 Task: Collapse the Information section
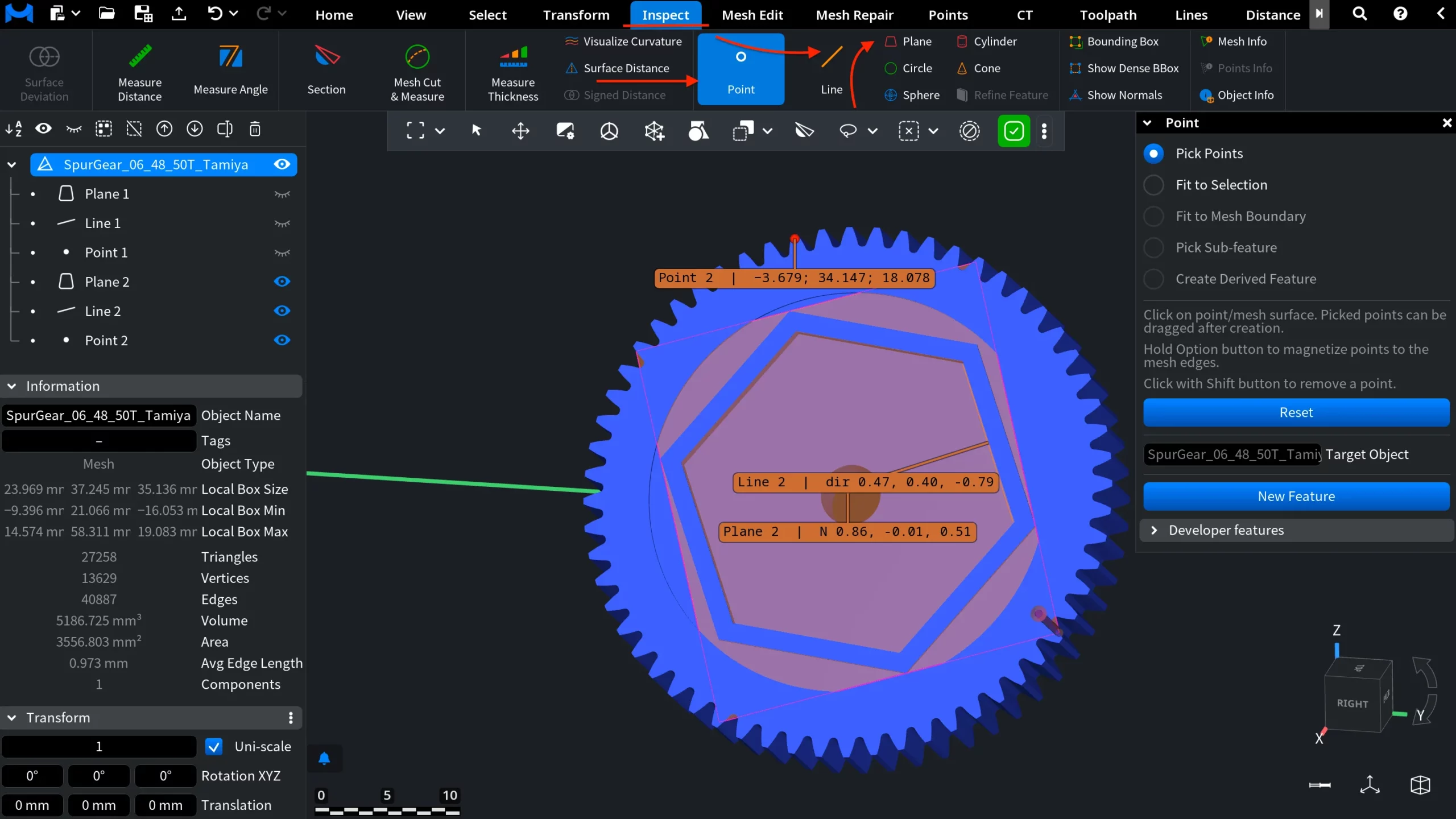pos(11,386)
